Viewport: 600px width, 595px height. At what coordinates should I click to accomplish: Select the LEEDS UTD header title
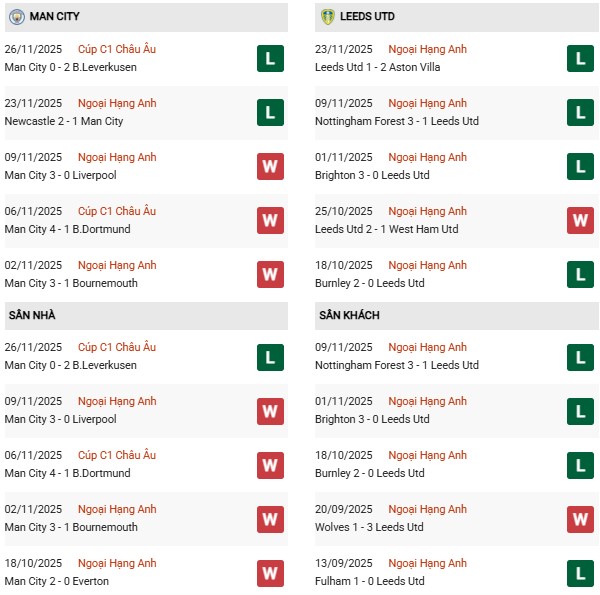click(x=371, y=17)
